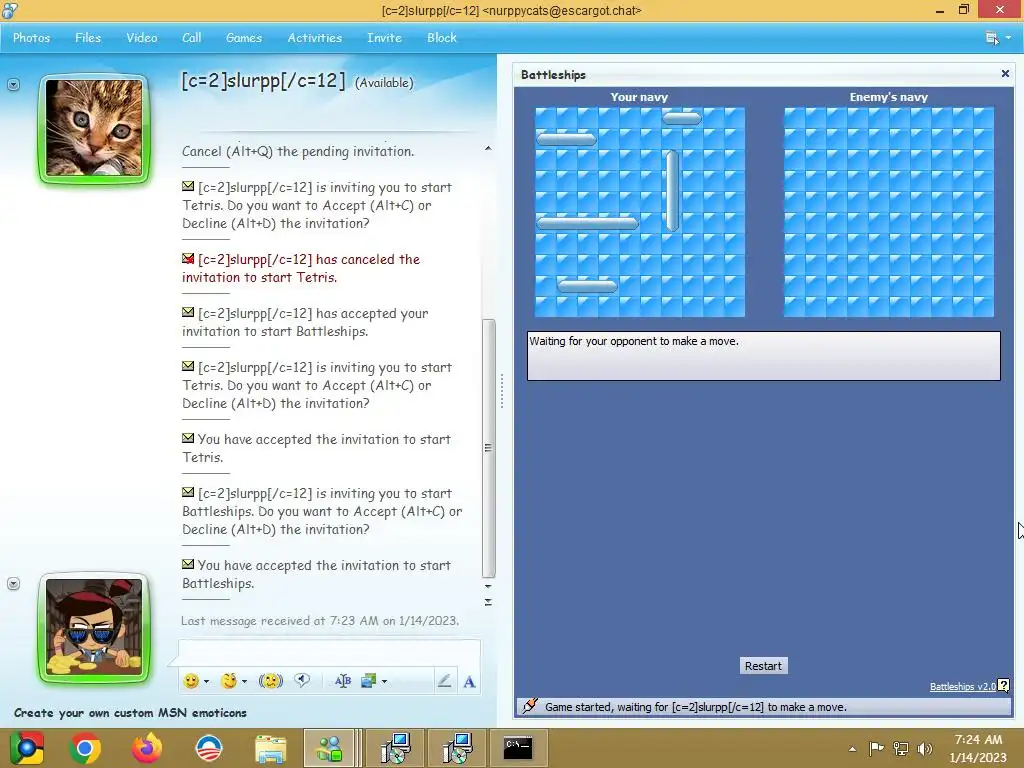Click the Enemy's navy heading

(888, 97)
